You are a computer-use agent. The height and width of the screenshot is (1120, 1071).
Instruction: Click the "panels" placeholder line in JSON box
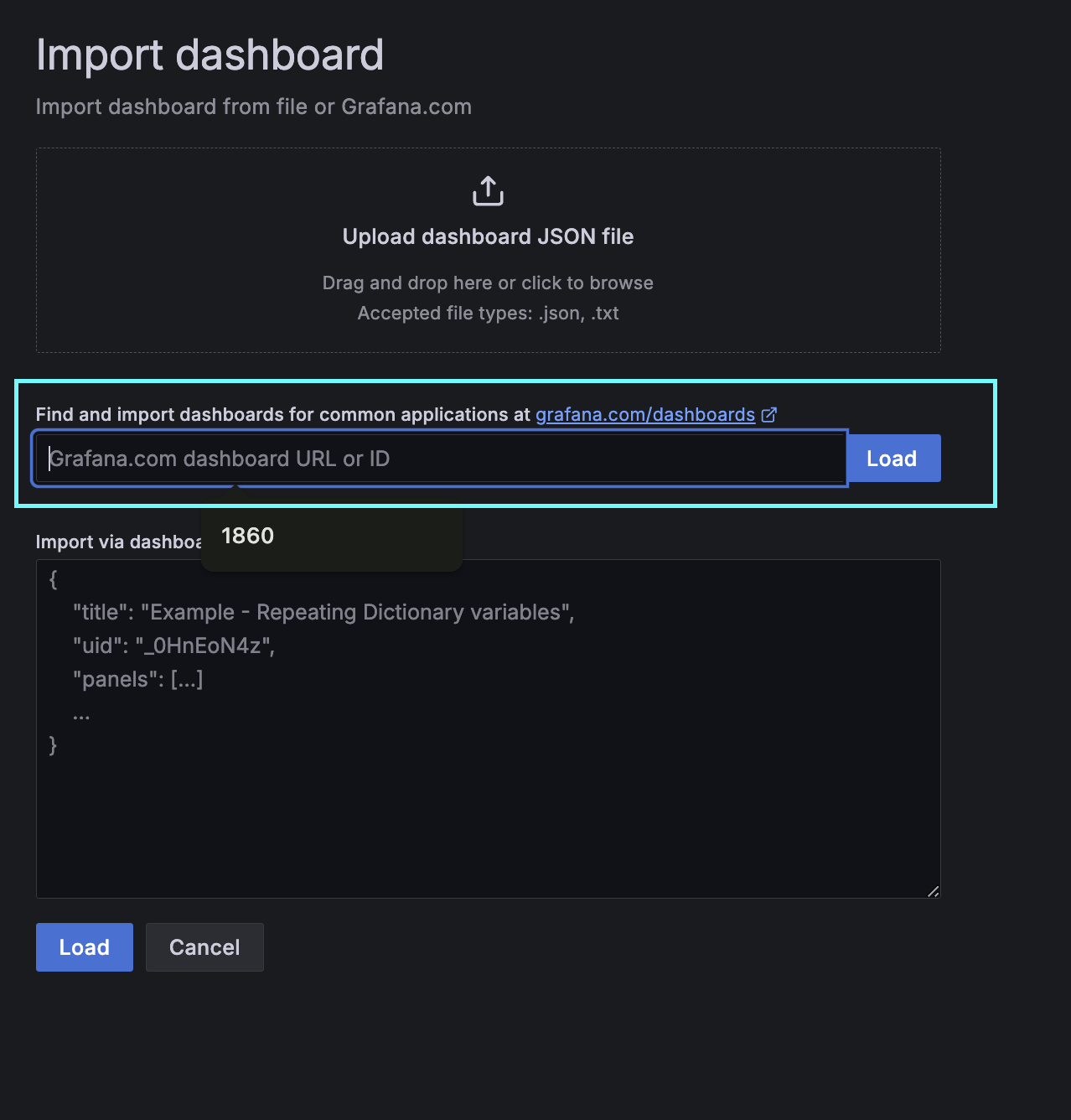[x=138, y=679]
